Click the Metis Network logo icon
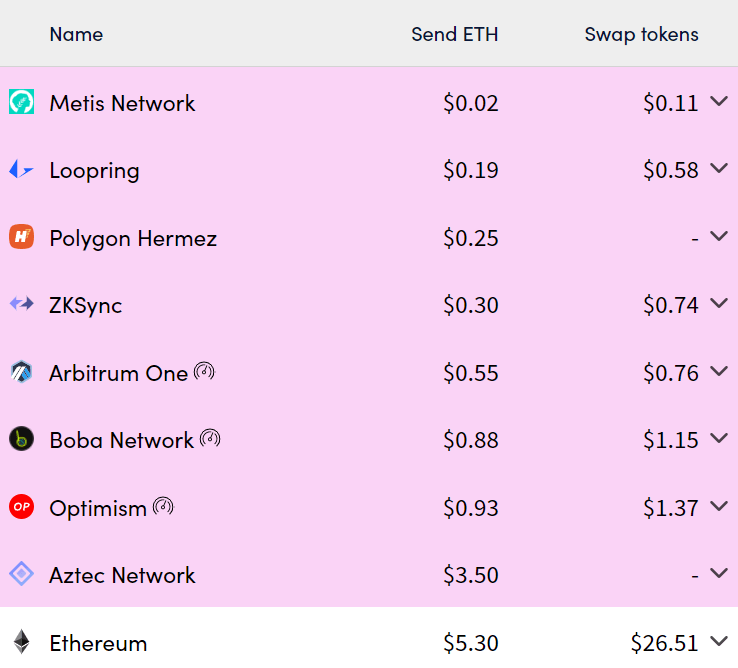The image size is (738, 668). pyautogui.click(x=22, y=102)
